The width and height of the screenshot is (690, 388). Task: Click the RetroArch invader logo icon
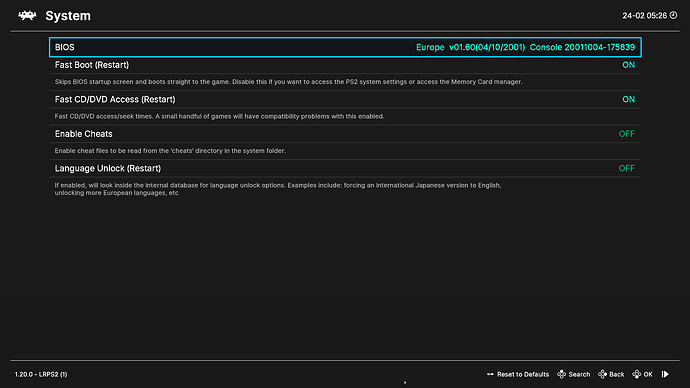27,16
